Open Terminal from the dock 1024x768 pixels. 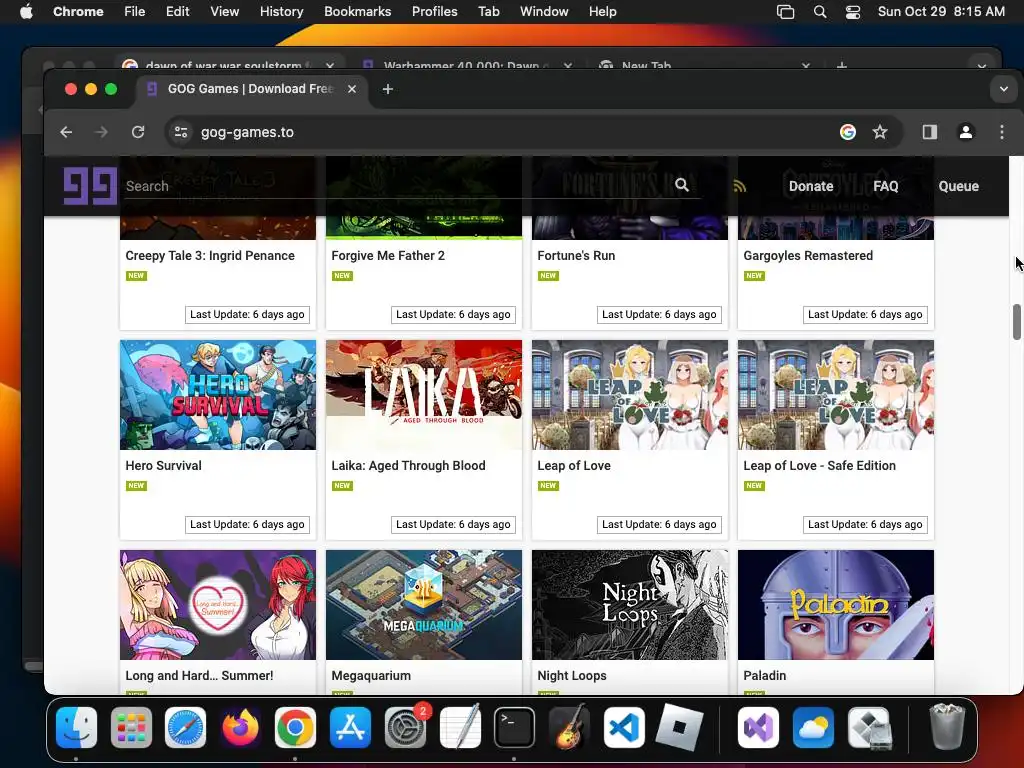pos(515,728)
